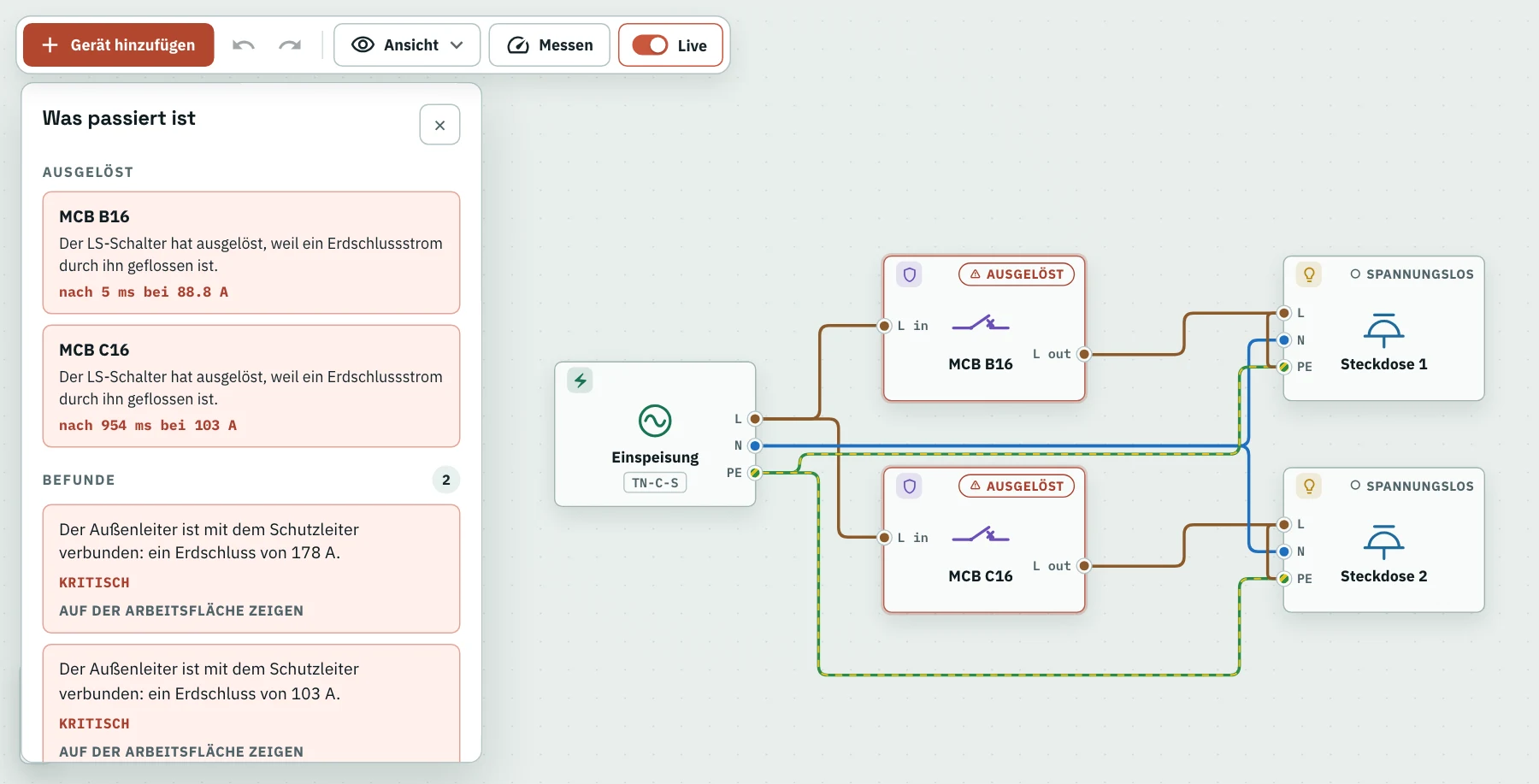Screen dimensions: 1539x784
Task: Click the lightning icon on Einspeisung
Action: [x=580, y=380]
